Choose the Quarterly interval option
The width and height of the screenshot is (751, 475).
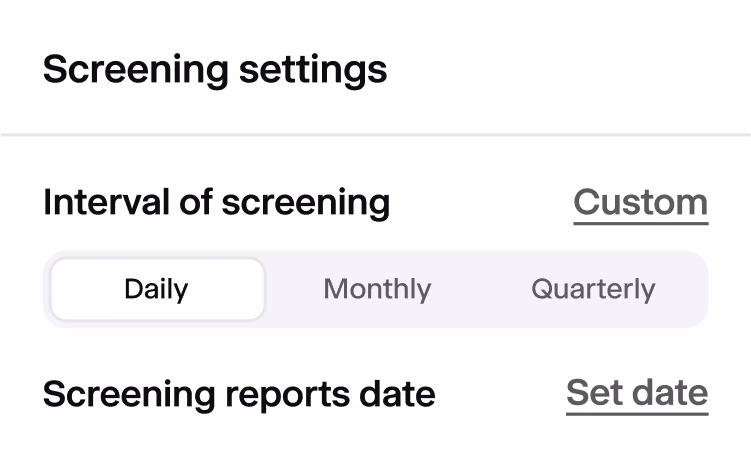[x=593, y=289]
